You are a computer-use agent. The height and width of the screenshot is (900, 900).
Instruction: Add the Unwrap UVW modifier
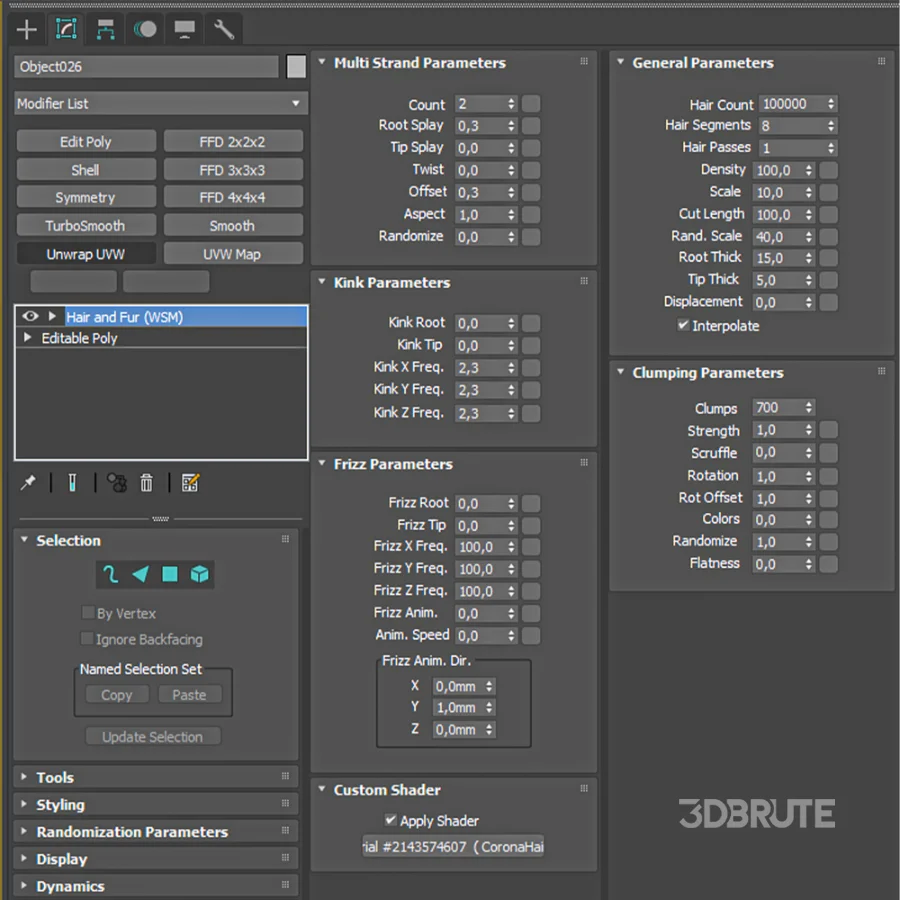[86, 253]
